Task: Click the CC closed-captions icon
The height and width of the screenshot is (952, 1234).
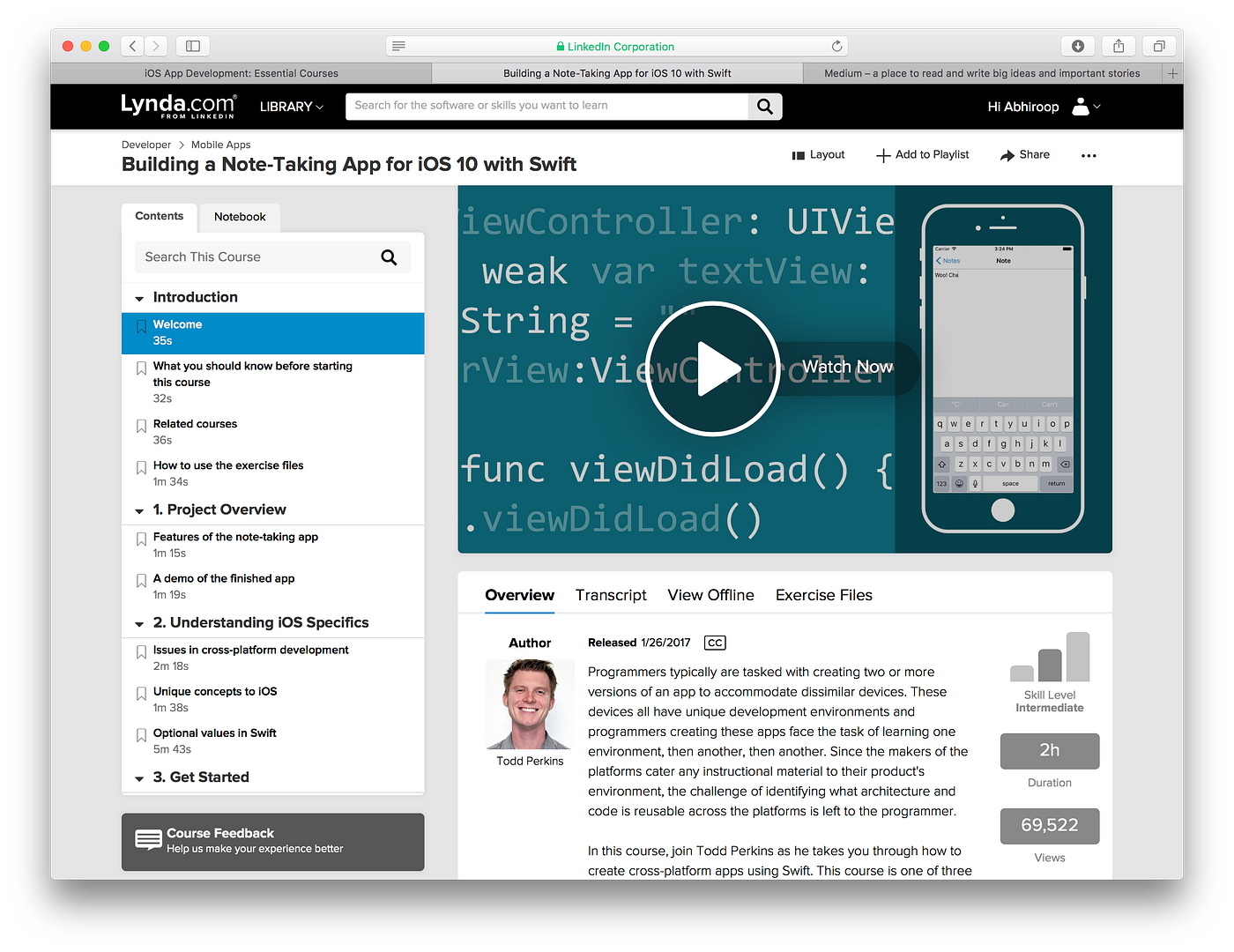Action: click(714, 643)
